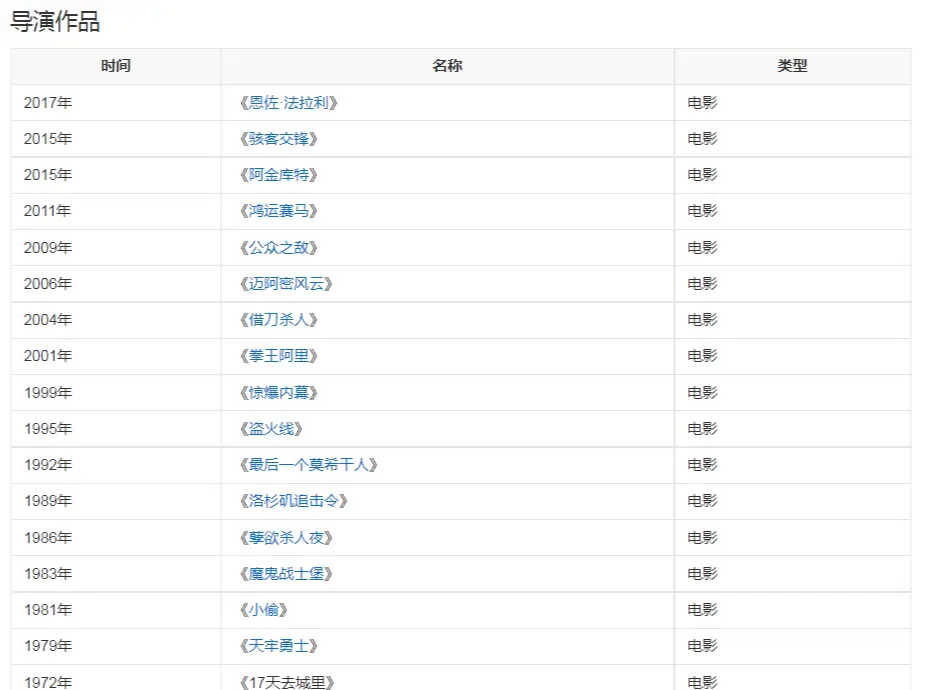Click 电影 in the 《公众之敌》 row
Image resolution: width=932 pixels, height=690 pixels.
pyautogui.click(x=702, y=247)
